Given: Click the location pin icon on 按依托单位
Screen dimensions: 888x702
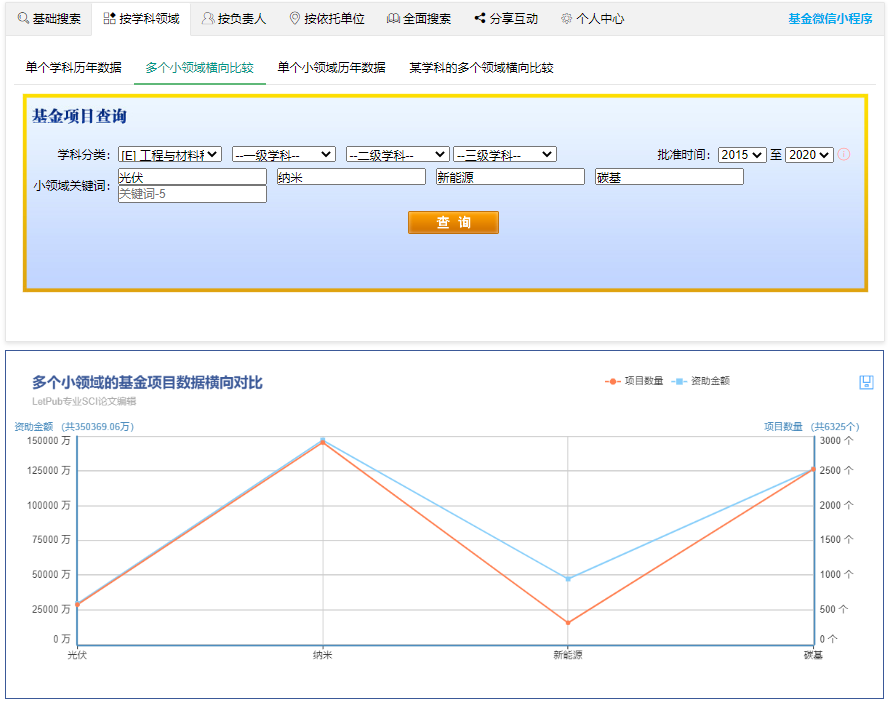Looking at the screenshot, I should (x=293, y=17).
